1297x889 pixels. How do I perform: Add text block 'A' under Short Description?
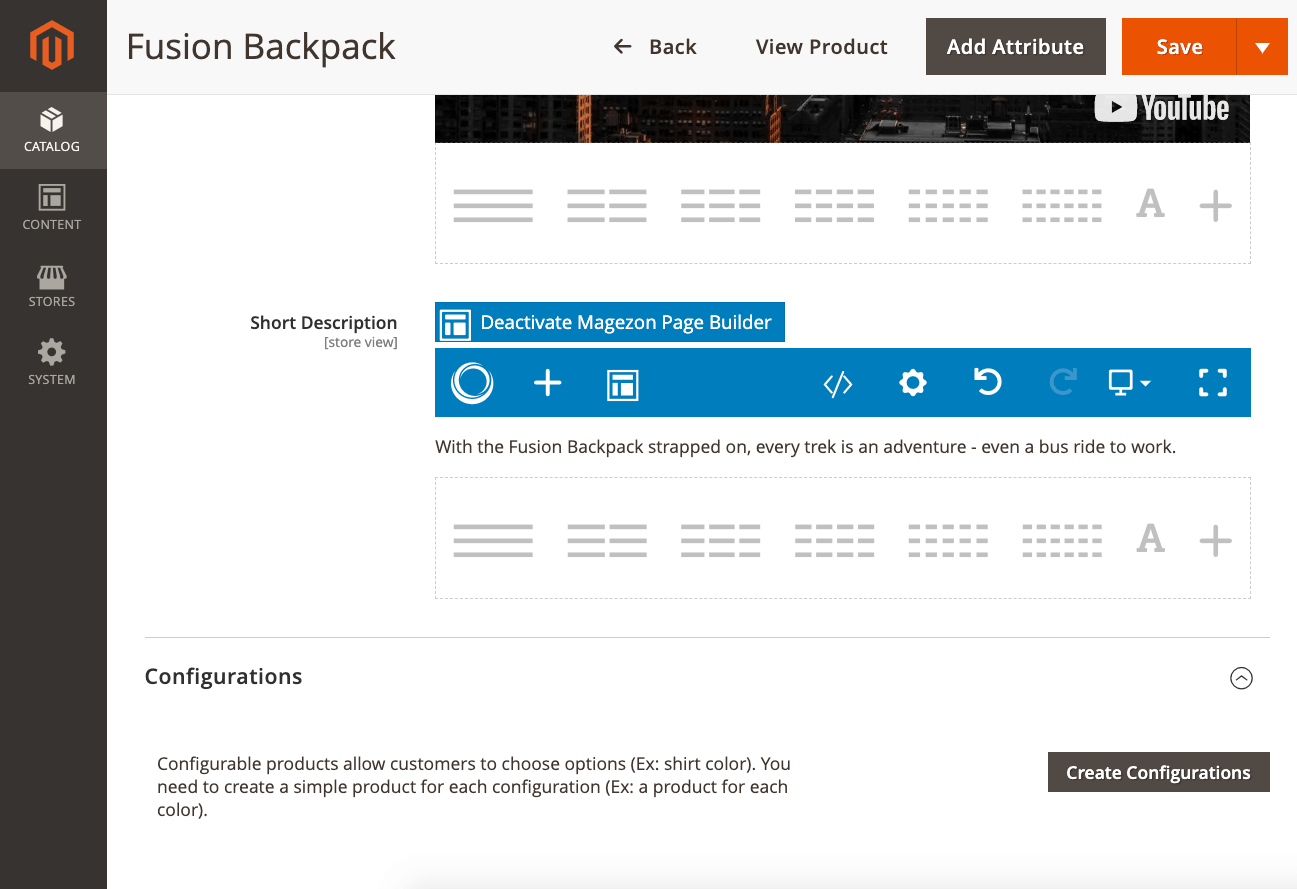(1150, 540)
